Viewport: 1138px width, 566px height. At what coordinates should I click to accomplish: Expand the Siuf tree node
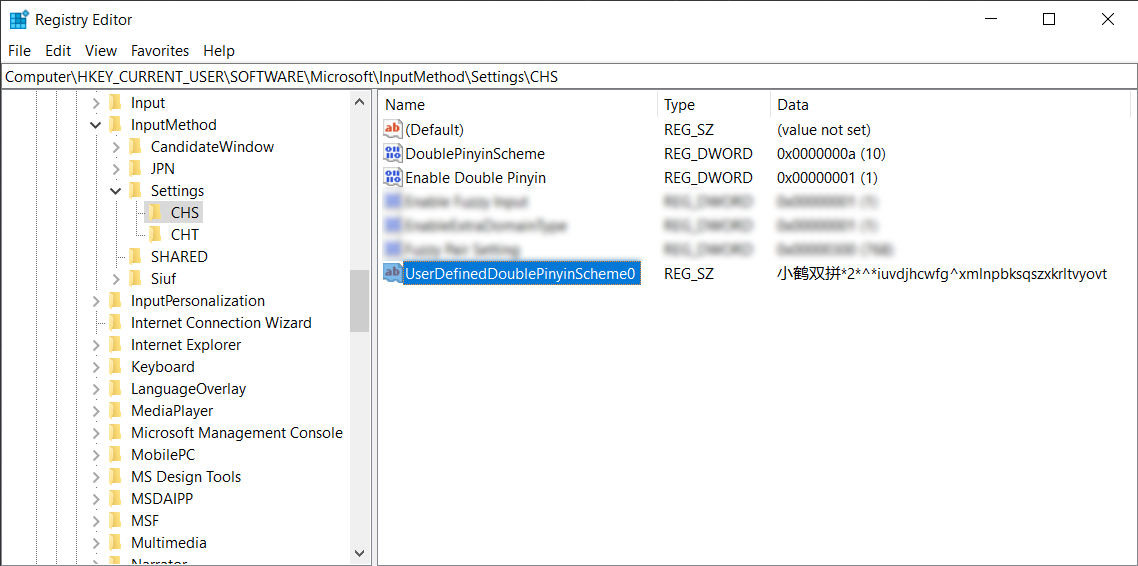click(116, 279)
